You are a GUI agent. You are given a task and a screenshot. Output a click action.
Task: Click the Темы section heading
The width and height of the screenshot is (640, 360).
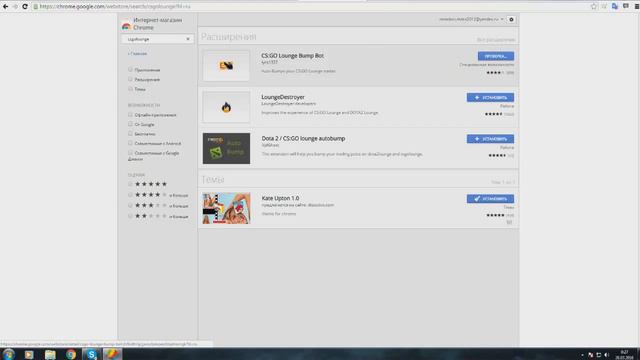[213, 180]
